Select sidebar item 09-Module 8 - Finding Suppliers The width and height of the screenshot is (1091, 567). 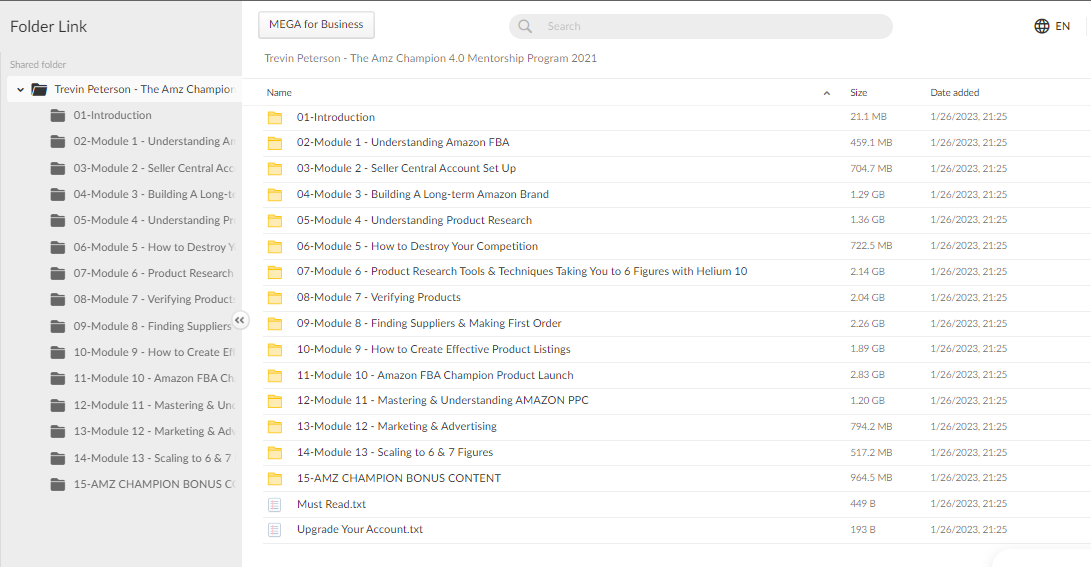(x=153, y=326)
